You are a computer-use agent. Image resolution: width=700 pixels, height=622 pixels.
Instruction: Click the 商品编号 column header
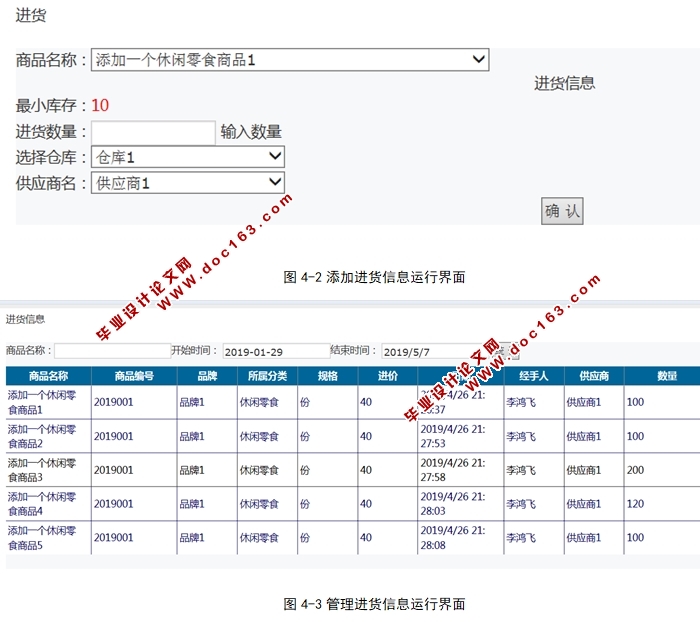click(134, 376)
